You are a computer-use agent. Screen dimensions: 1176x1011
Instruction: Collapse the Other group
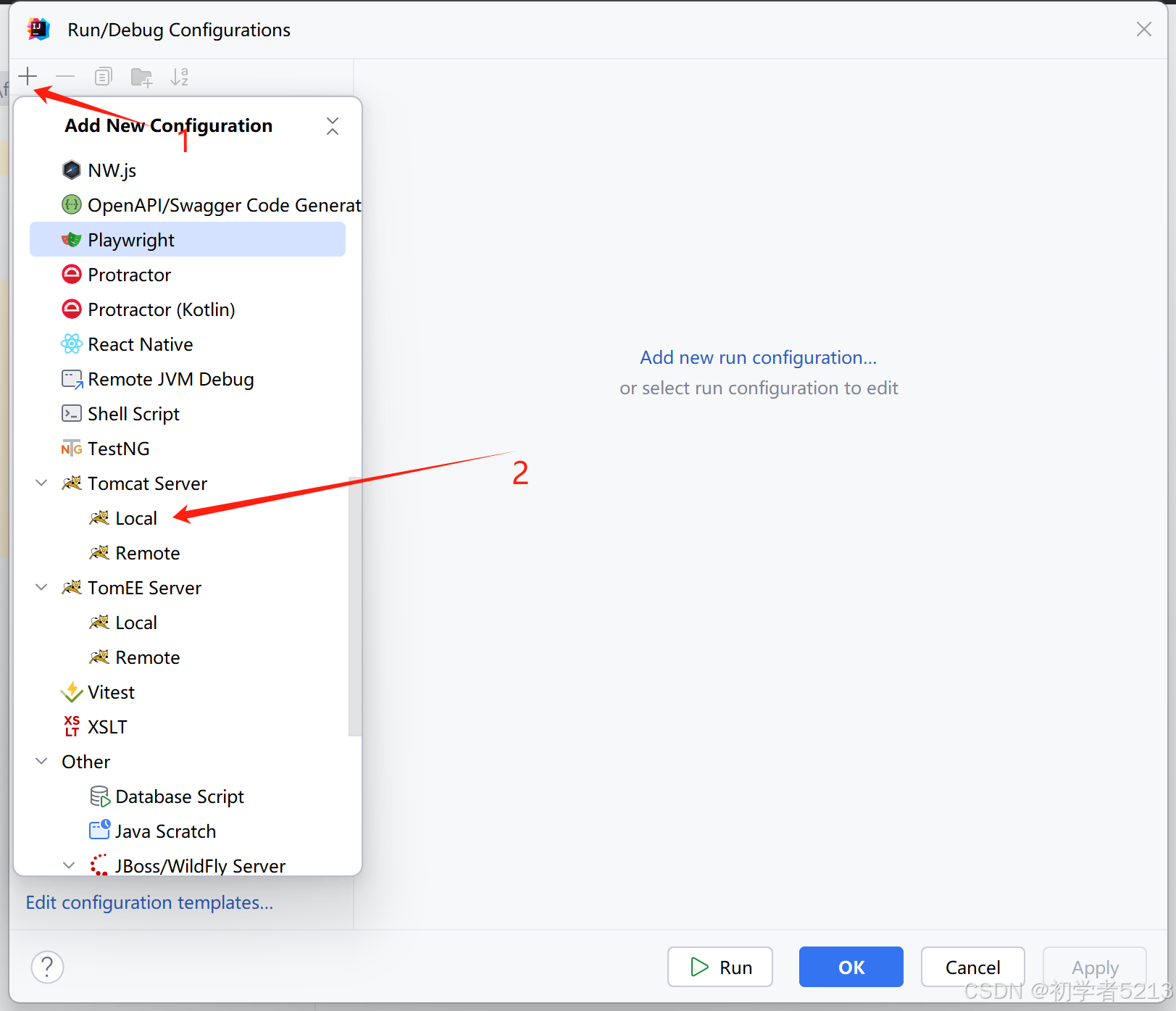[x=42, y=762]
